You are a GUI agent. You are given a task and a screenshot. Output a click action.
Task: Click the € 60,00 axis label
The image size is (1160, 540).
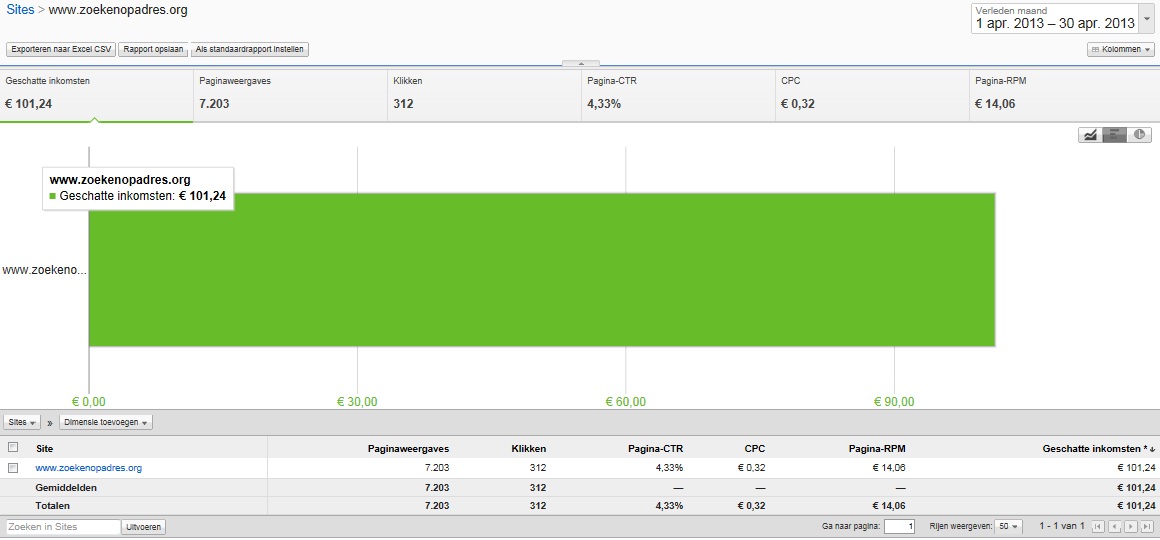pos(626,402)
